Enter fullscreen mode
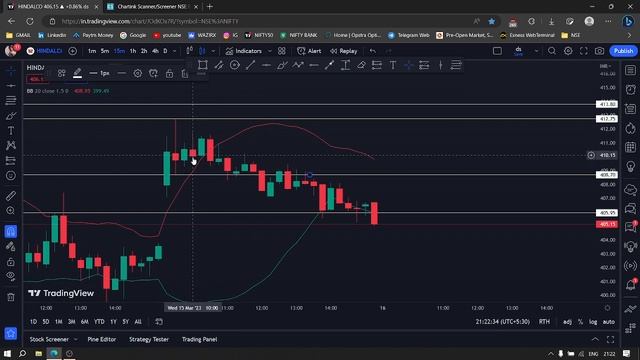This screenshot has height=360, width=640. click(584, 51)
